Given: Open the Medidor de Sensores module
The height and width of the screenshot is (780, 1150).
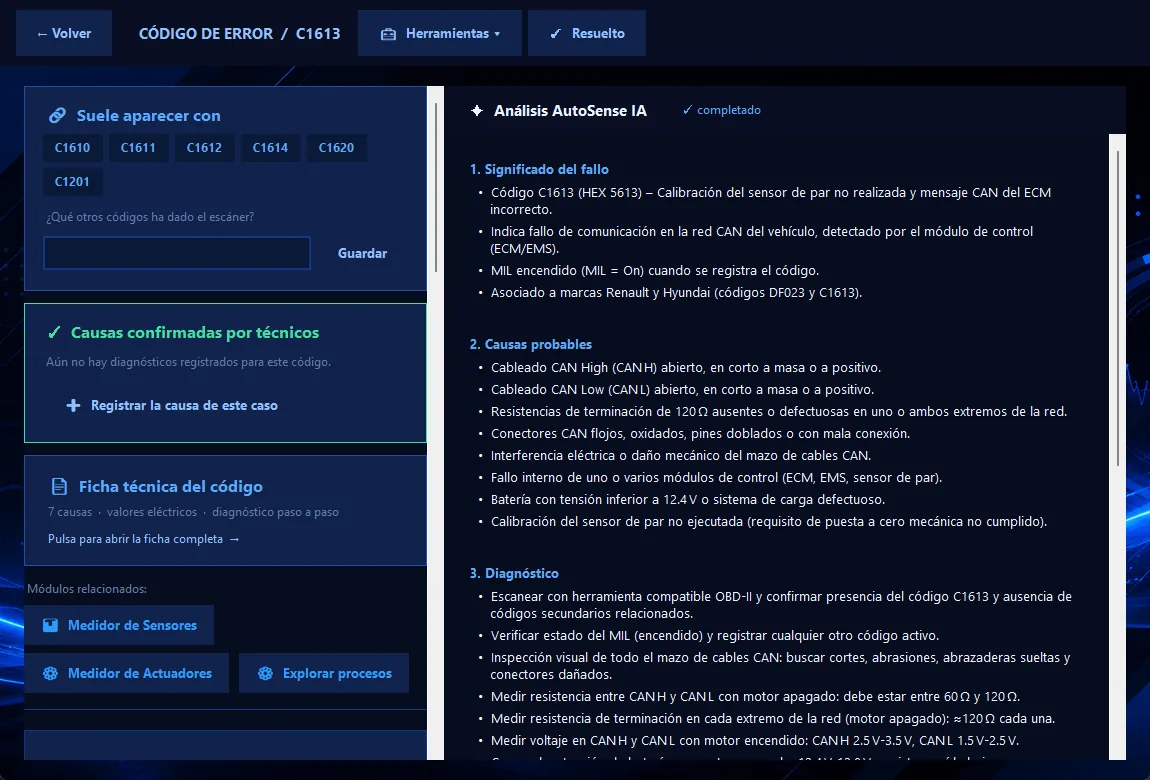Looking at the screenshot, I should point(119,625).
